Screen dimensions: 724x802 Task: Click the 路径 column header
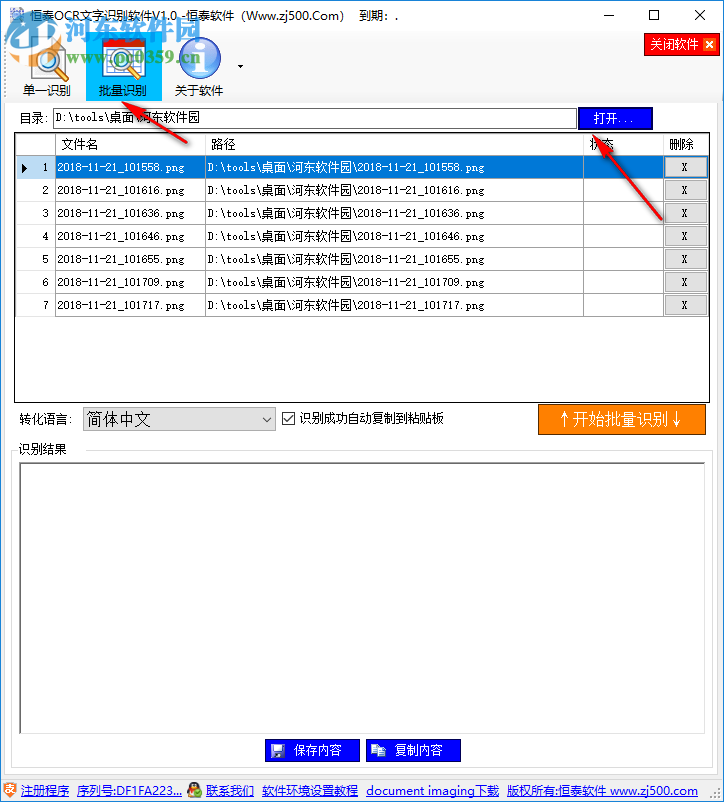coord(394,145)
